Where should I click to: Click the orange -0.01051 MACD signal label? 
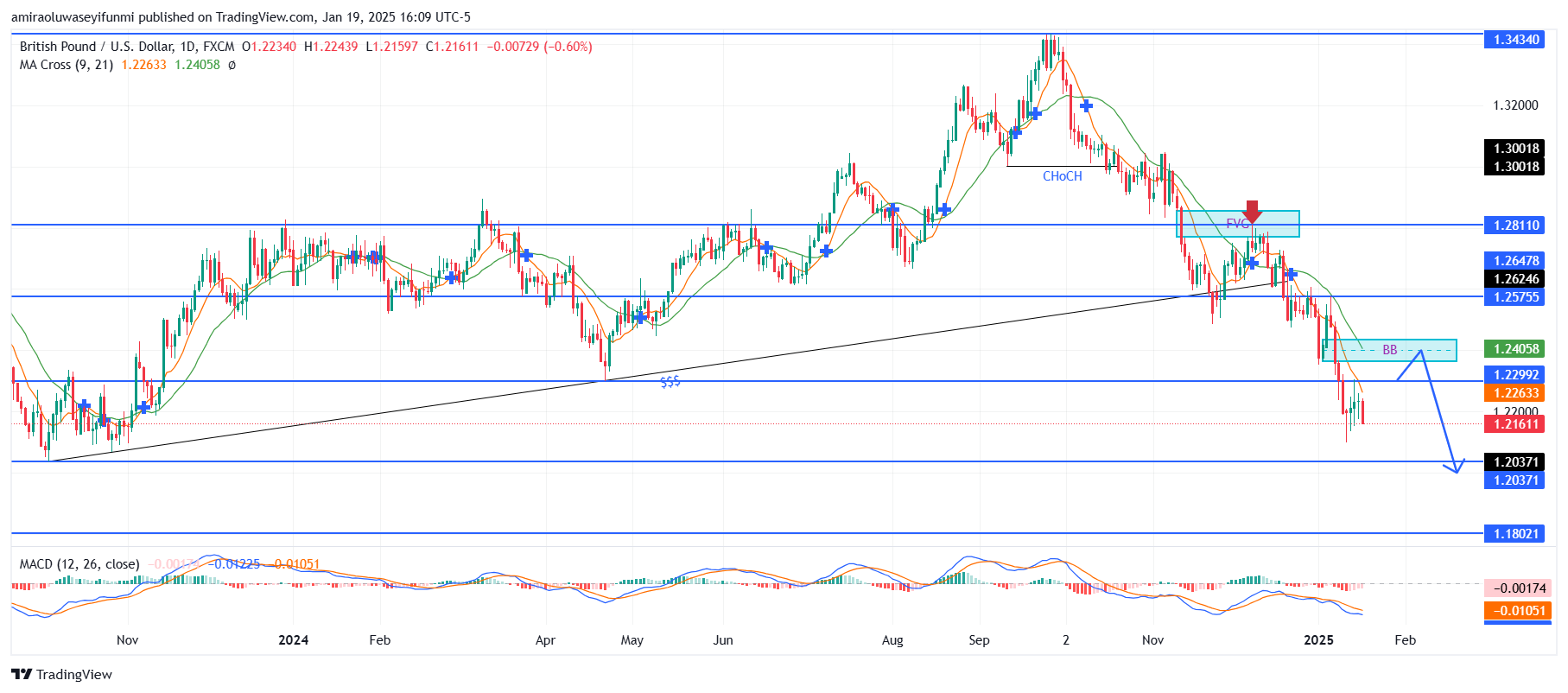point(1520,611)
